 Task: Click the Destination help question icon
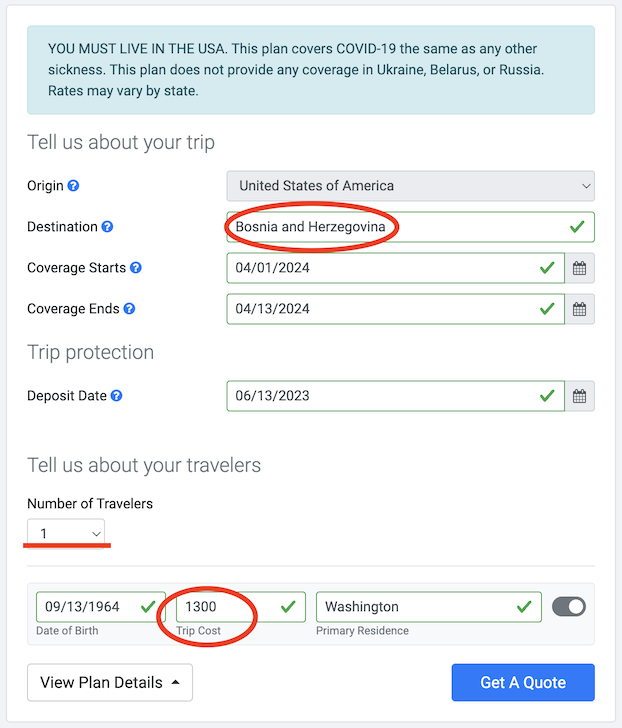107,227
